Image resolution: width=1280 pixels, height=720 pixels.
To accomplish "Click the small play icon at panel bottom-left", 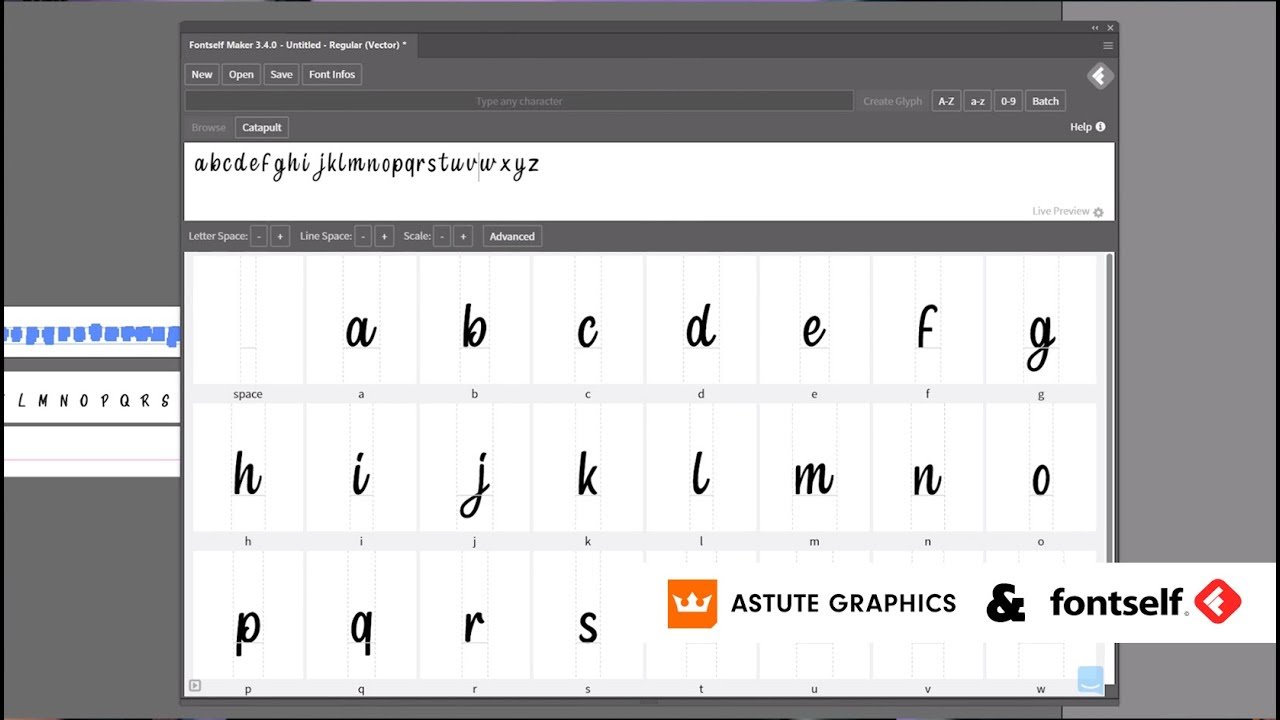I will (x=195, y=685).
